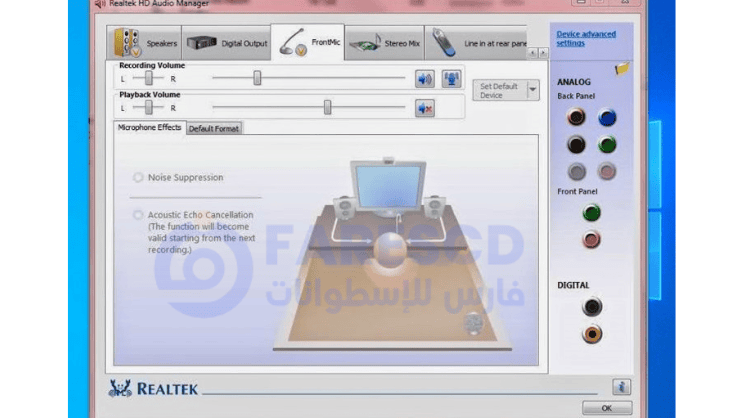
Task: Open Device advanced settings link
Action: click(x=586, y=39)
